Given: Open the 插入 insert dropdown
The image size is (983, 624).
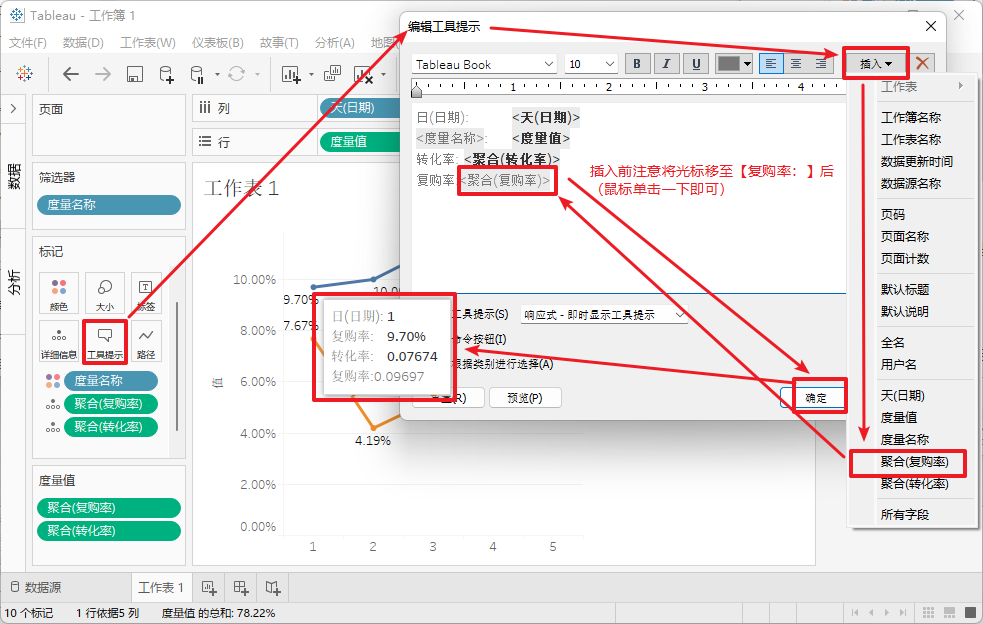Looking at the screenshot, I should [x=876, y=63].
